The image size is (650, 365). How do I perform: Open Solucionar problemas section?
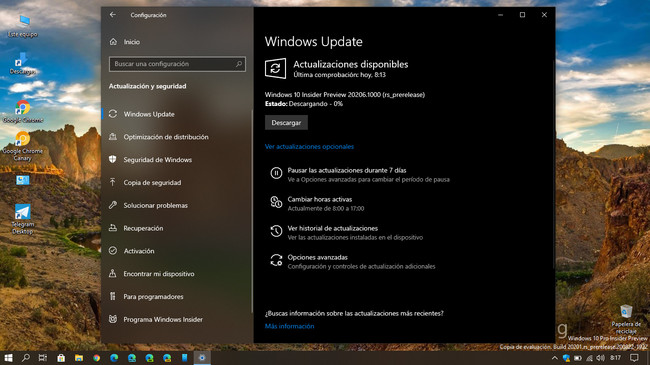(x=177, y=205)
